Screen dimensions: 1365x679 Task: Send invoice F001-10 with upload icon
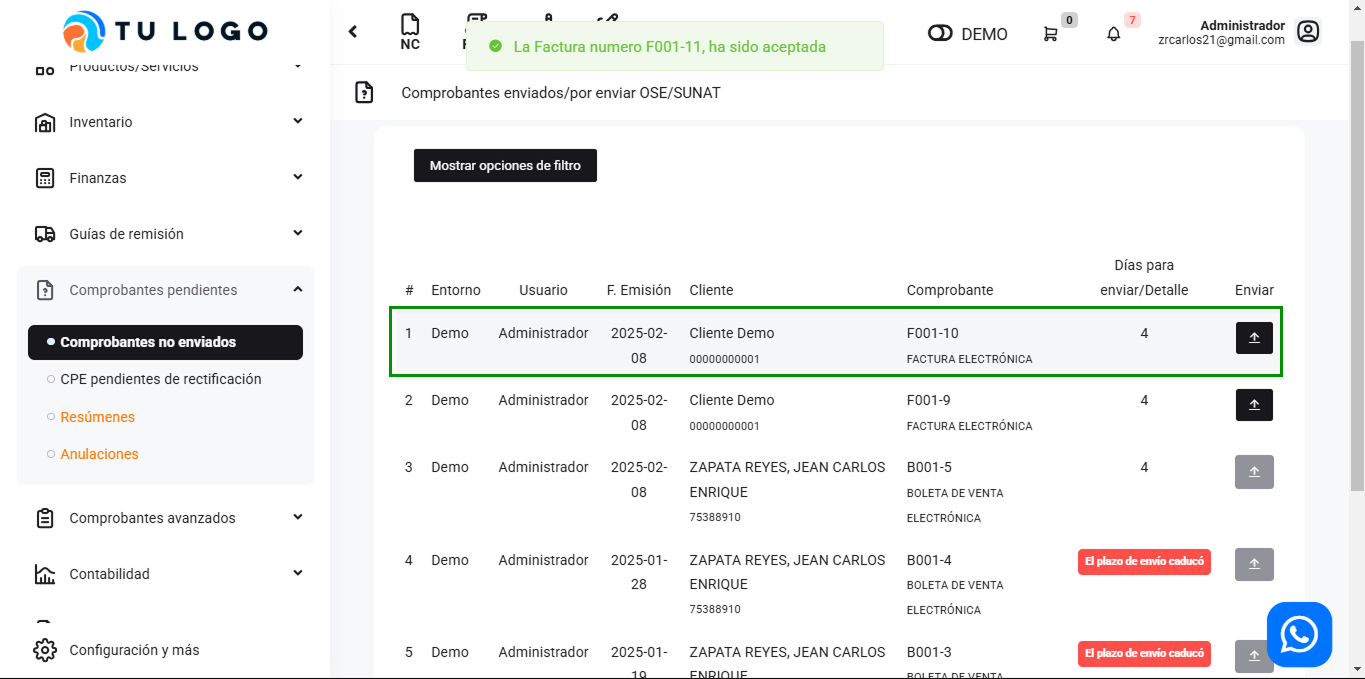coord(1254,338)
